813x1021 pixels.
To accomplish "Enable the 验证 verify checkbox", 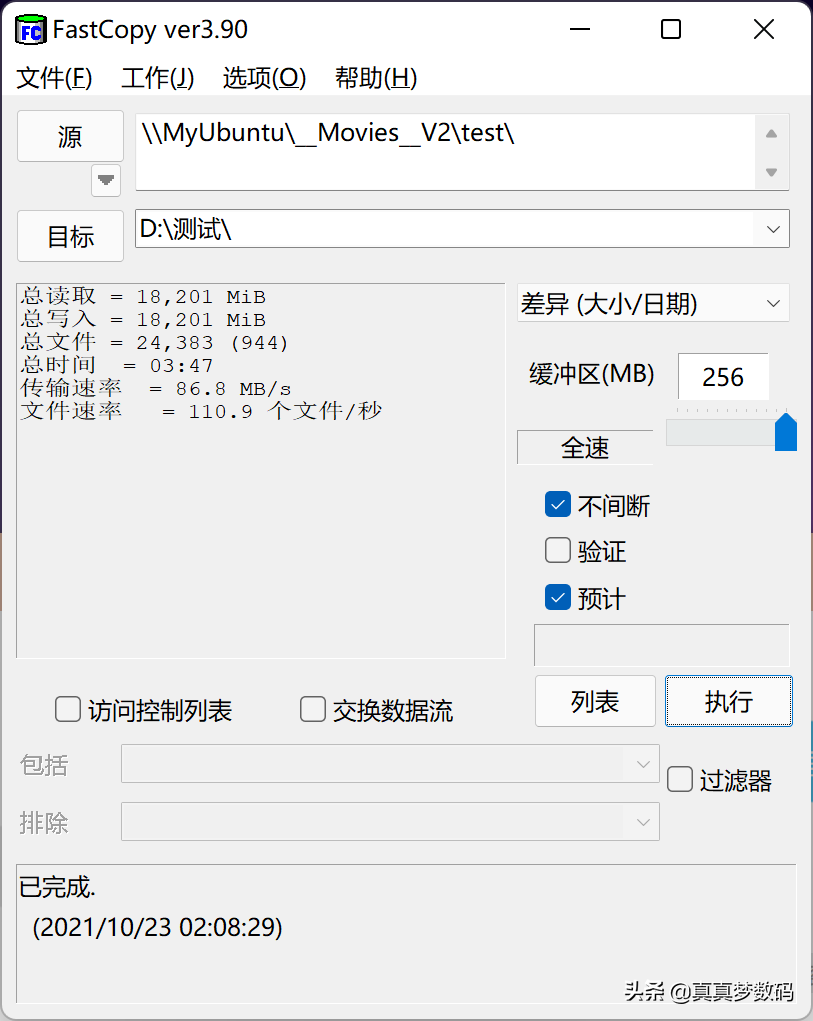I will [x=558, y=551].
